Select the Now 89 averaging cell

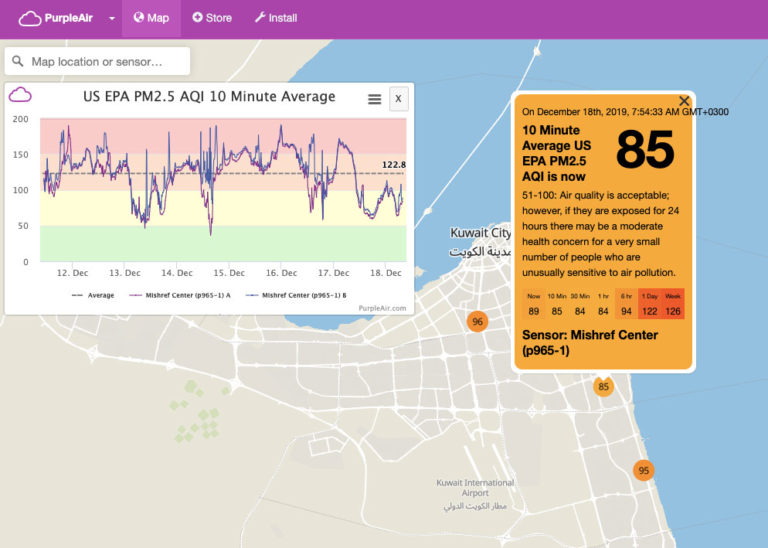[534, 304]
